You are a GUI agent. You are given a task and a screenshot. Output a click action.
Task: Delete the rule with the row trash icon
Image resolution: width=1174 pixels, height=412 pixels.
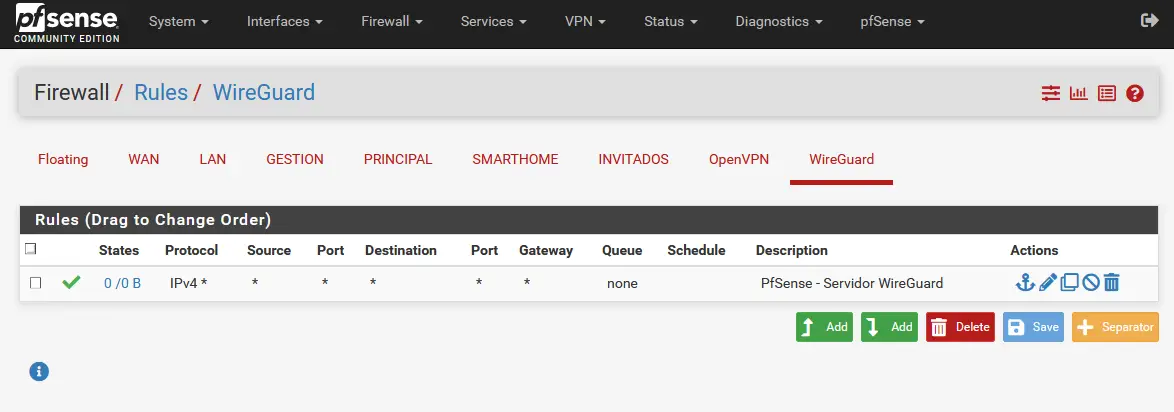[x=1111, y=283]
